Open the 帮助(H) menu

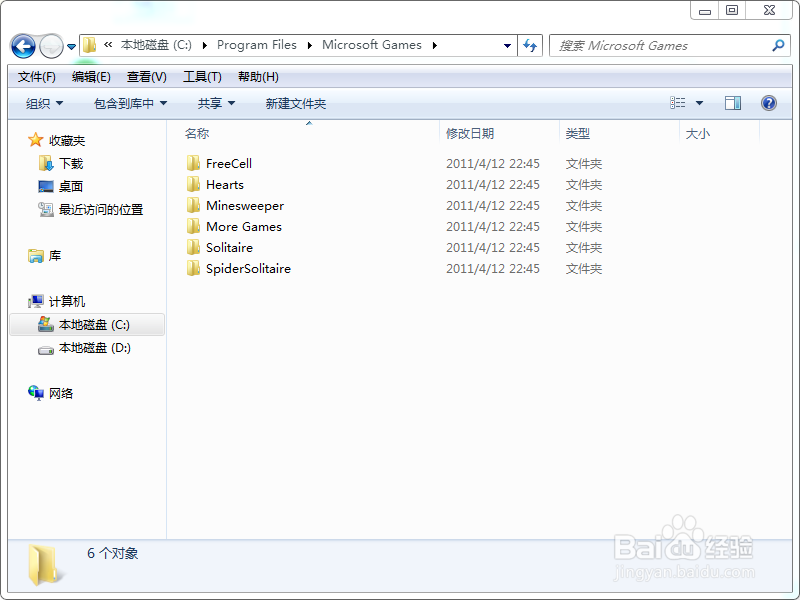tap(258, 77)
